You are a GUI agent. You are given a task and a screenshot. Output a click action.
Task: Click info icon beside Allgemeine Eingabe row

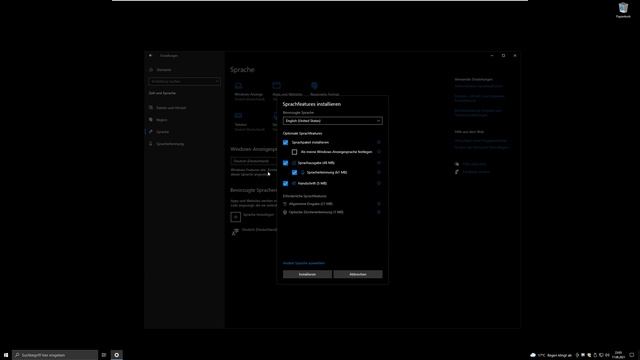[379, 204]
